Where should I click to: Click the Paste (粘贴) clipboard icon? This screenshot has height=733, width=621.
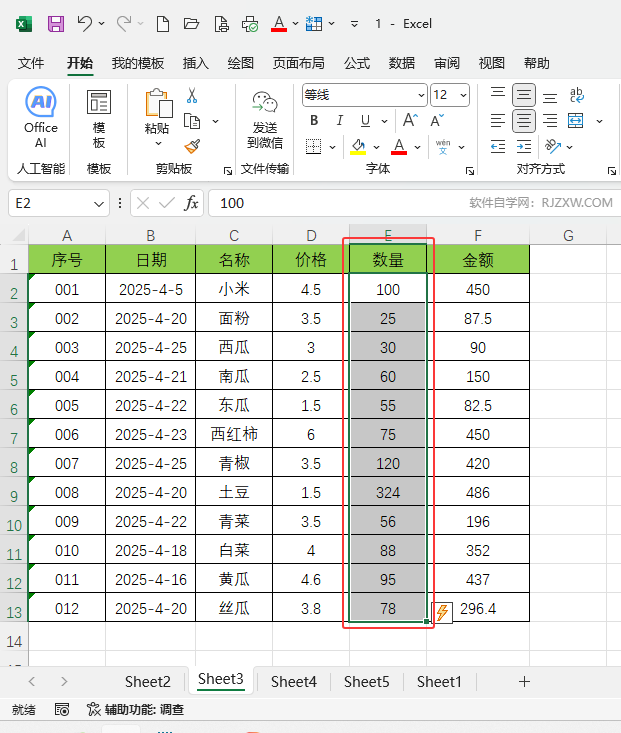158,103
